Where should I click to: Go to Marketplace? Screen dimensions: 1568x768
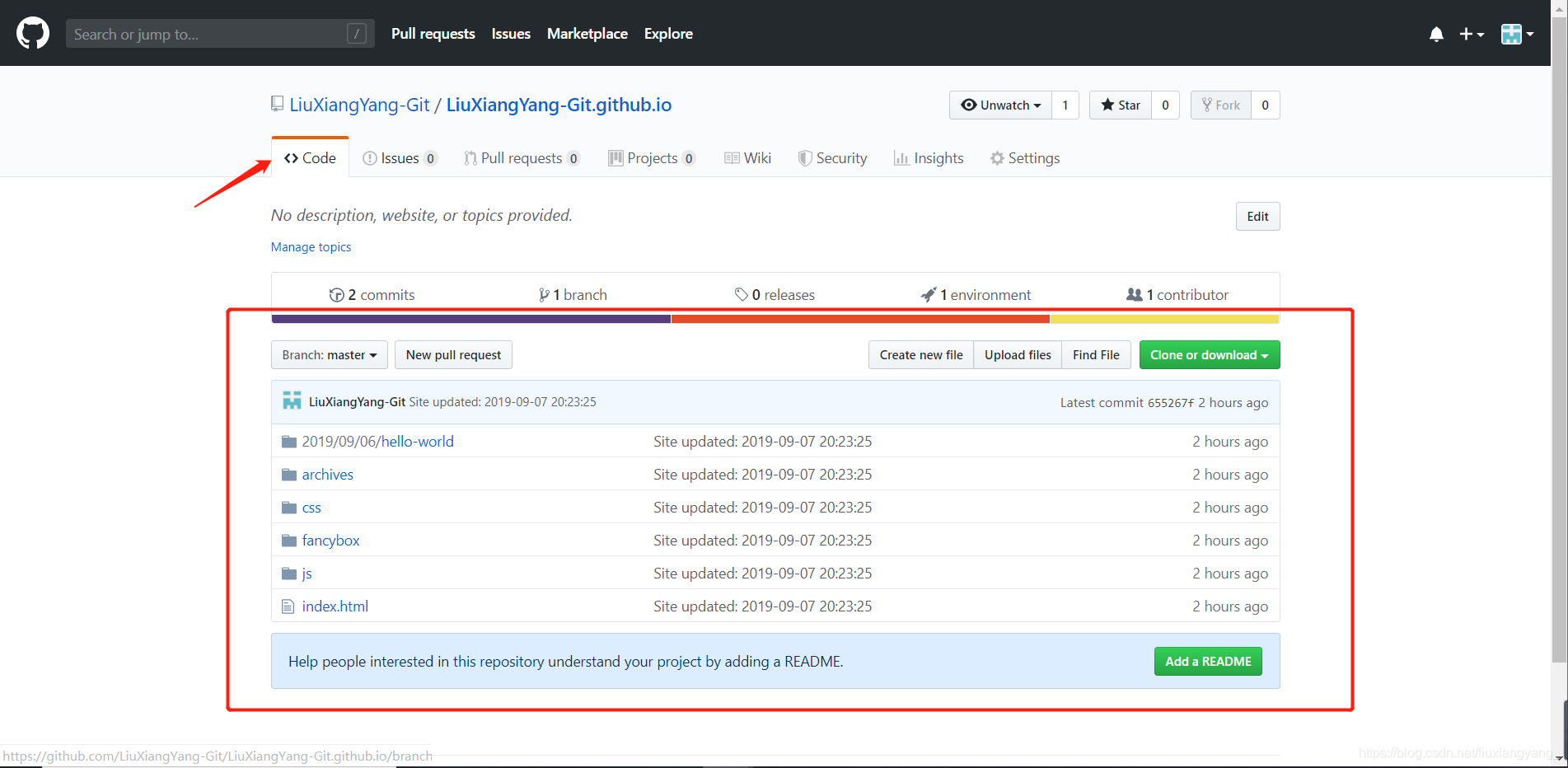pyautogui.click(x=587, y=34)
